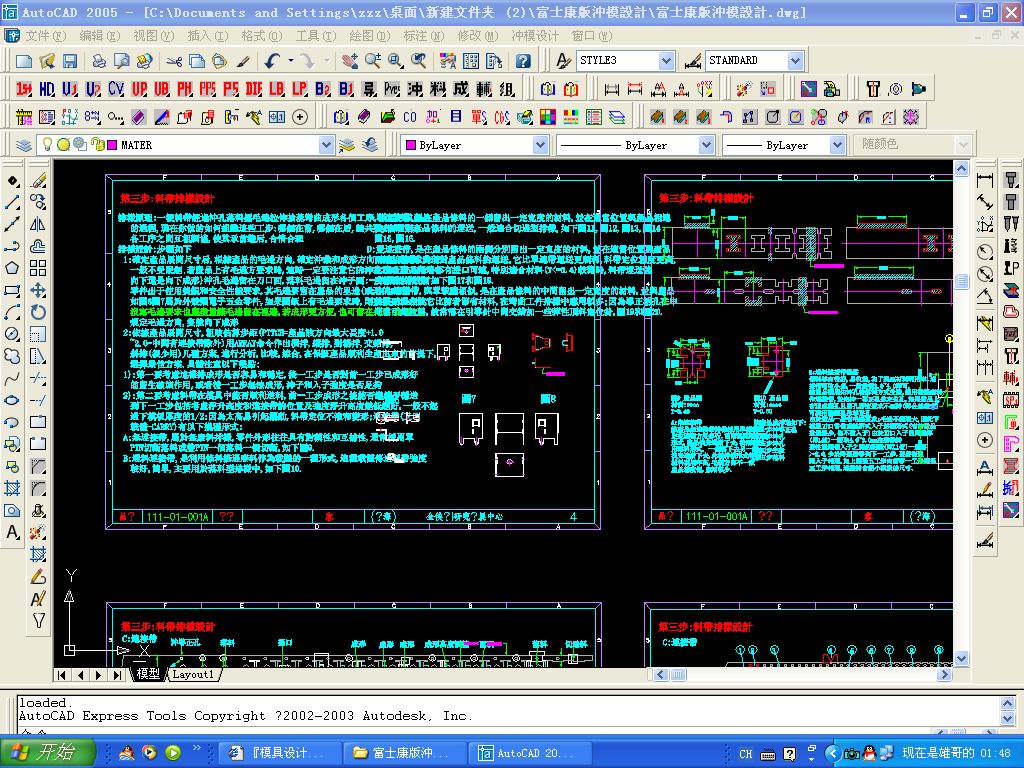The image size is (1024, 768).
Task: Open the 视图 (View) menu
Action: point(153,36)
